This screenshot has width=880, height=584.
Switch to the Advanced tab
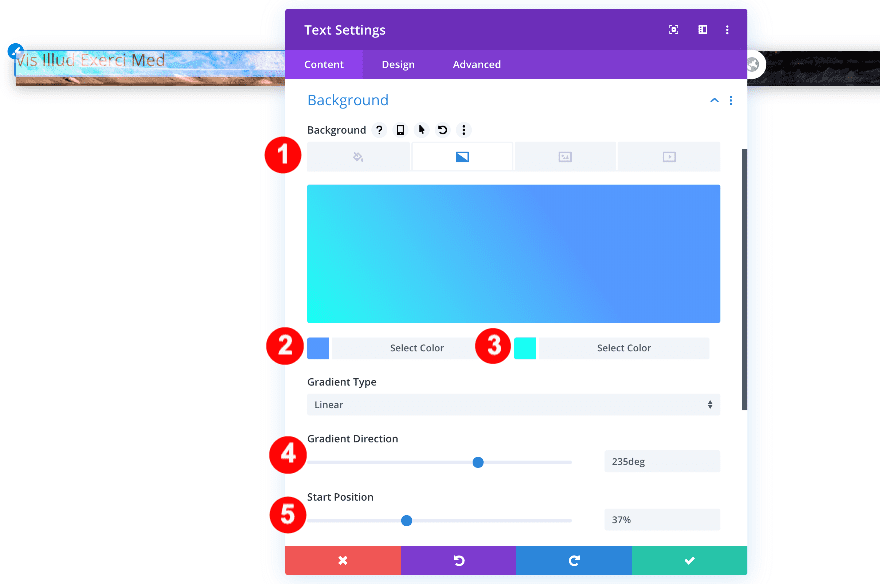[476, 65]
